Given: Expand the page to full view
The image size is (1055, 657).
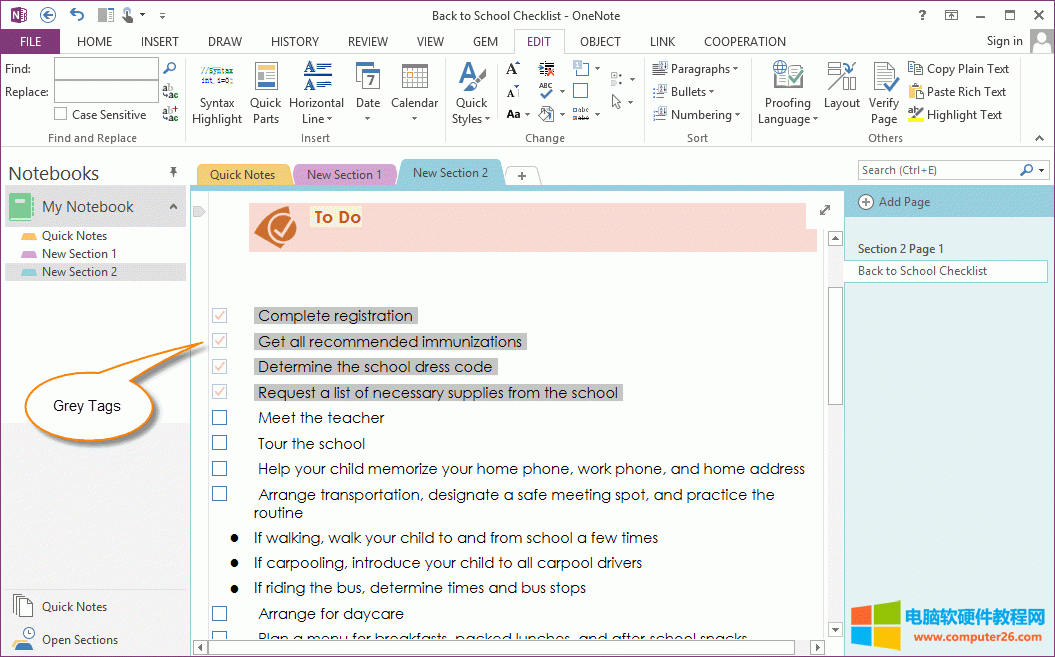Looking at the screenshot, I should (825, 210).
